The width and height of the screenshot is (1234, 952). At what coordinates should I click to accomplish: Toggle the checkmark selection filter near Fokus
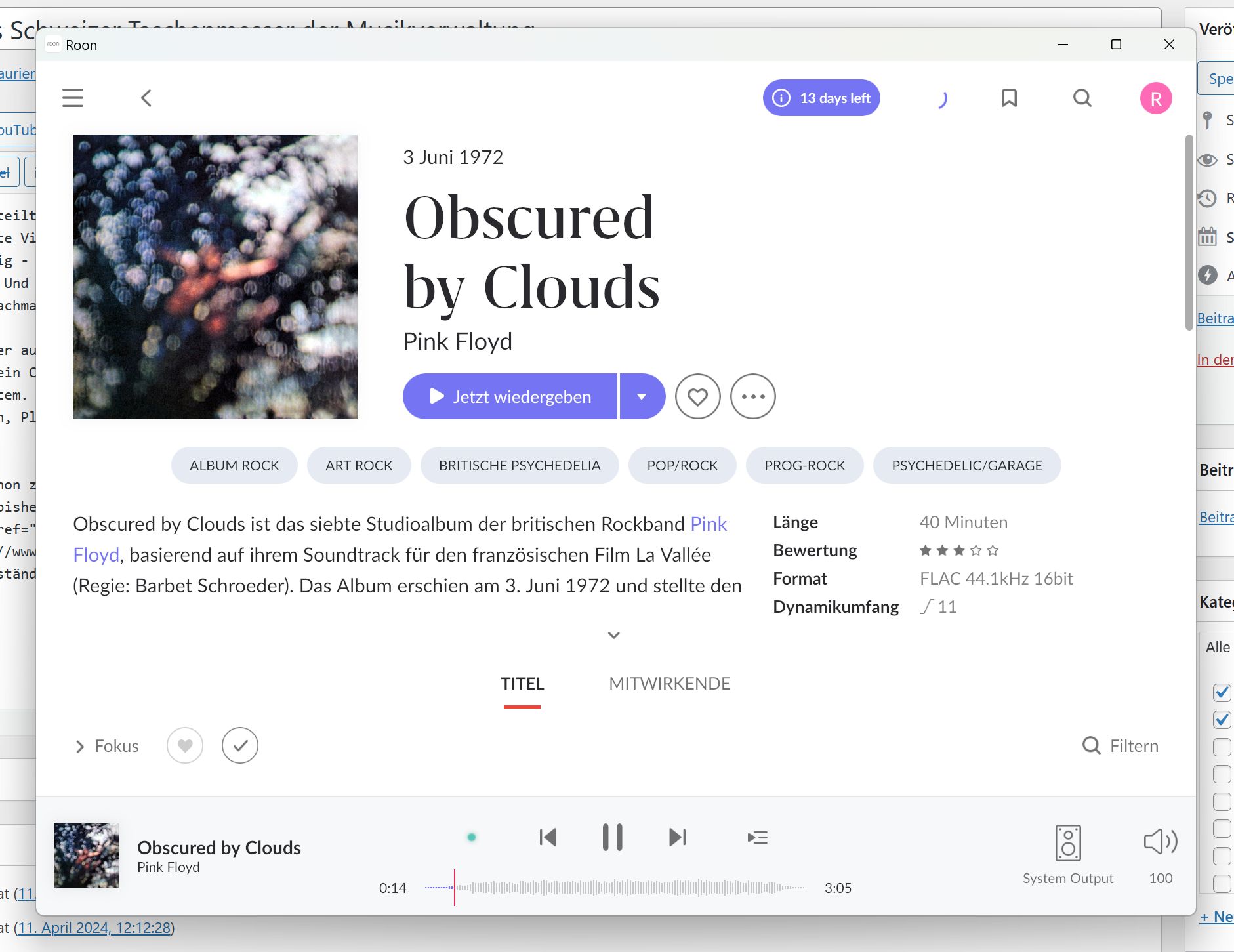point(240,746)
